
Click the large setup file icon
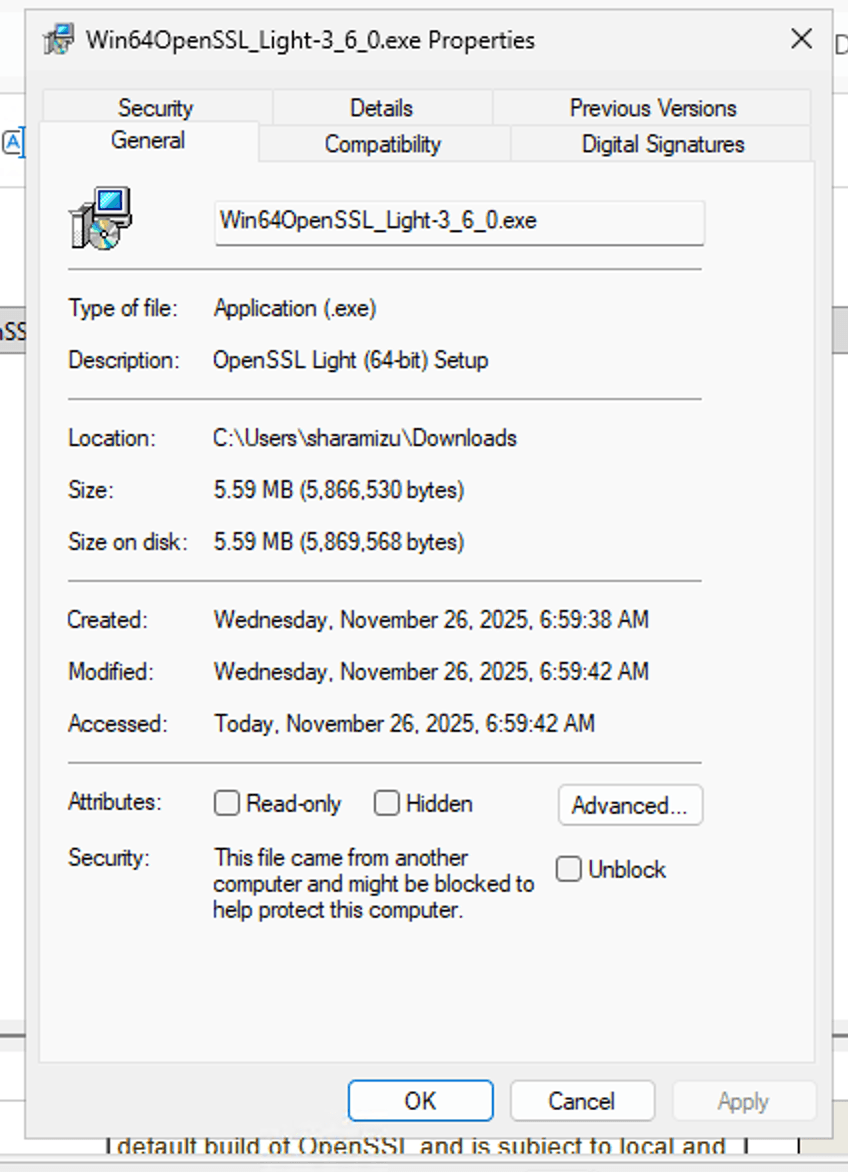tap(101, 218)
